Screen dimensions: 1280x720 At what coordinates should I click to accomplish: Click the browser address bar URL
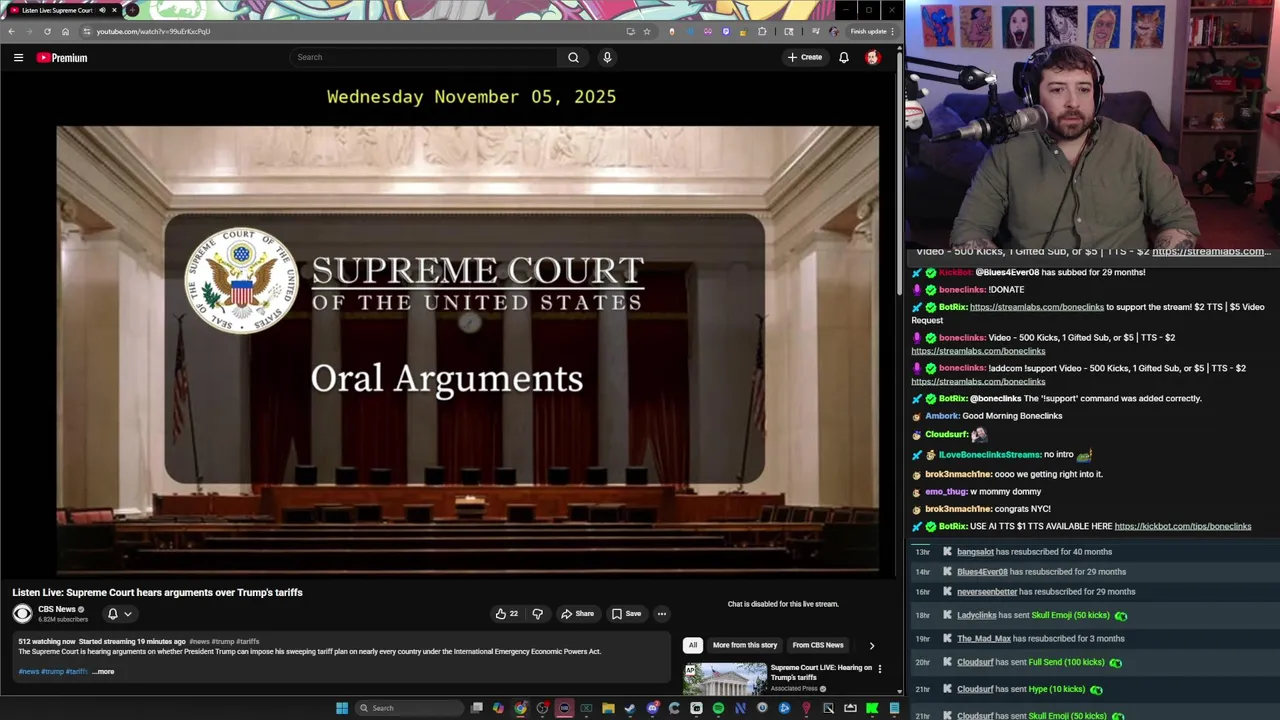[x=153, y=31]
